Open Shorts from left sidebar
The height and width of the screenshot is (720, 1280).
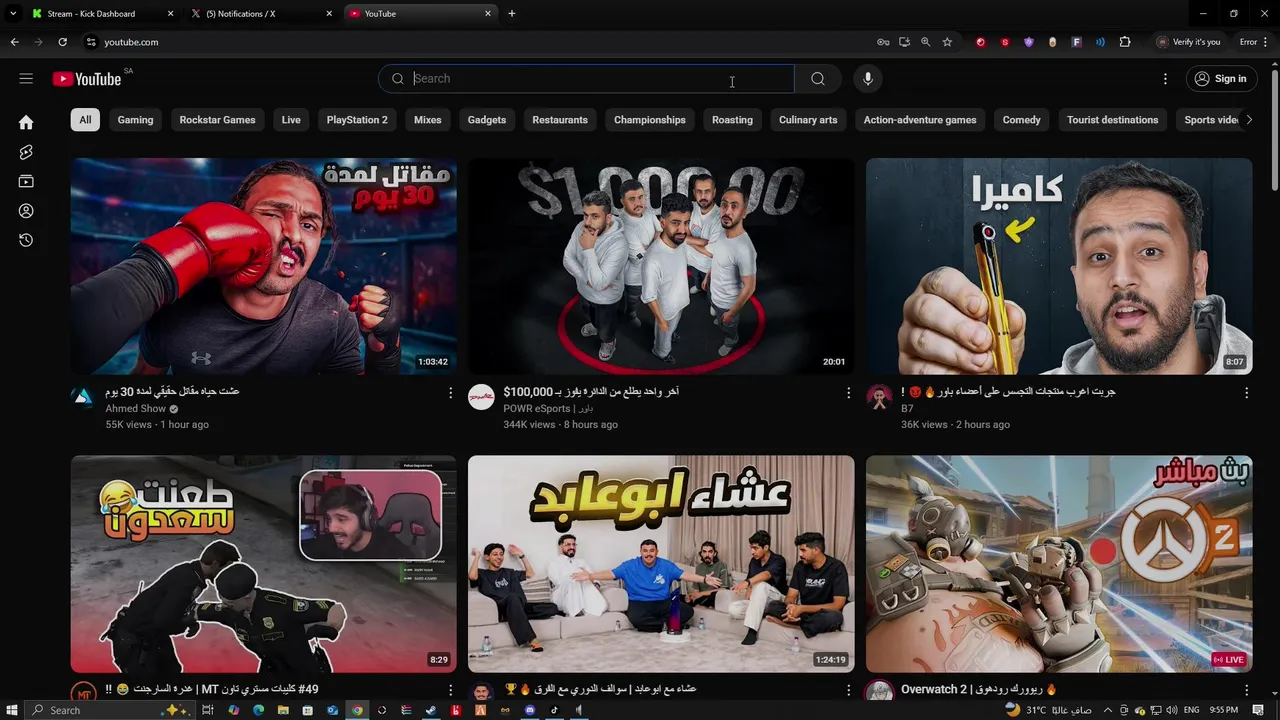click(x=26, y=152)
